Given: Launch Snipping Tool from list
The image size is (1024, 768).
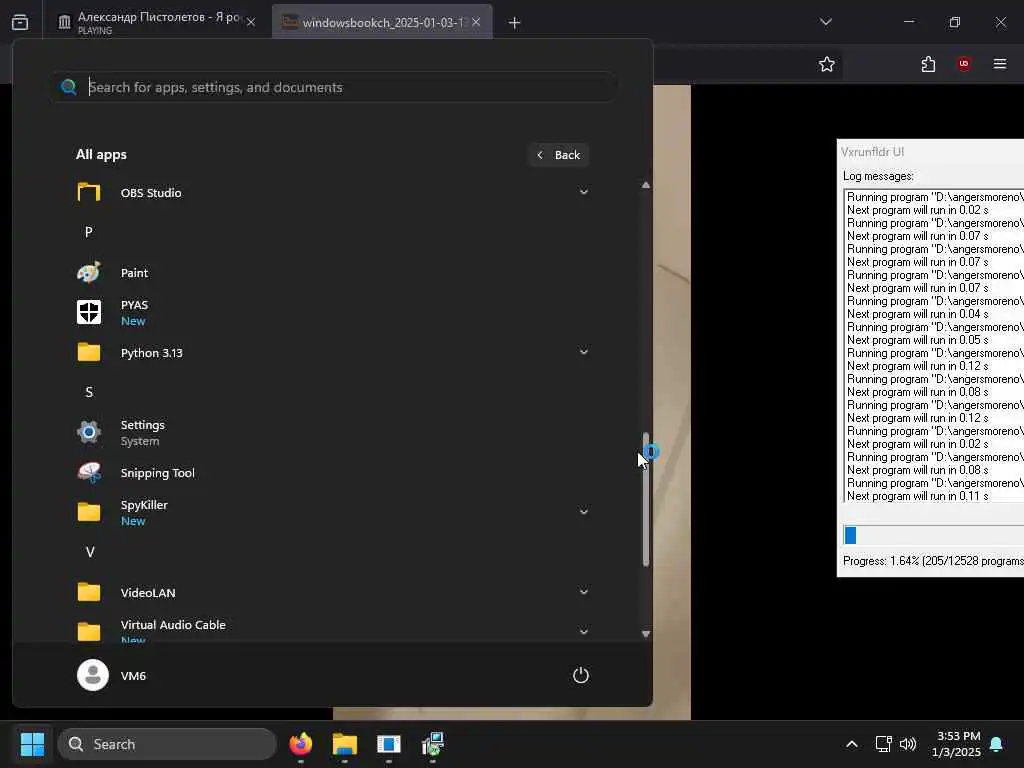Looking at the screenshot, I should [333, 472].
